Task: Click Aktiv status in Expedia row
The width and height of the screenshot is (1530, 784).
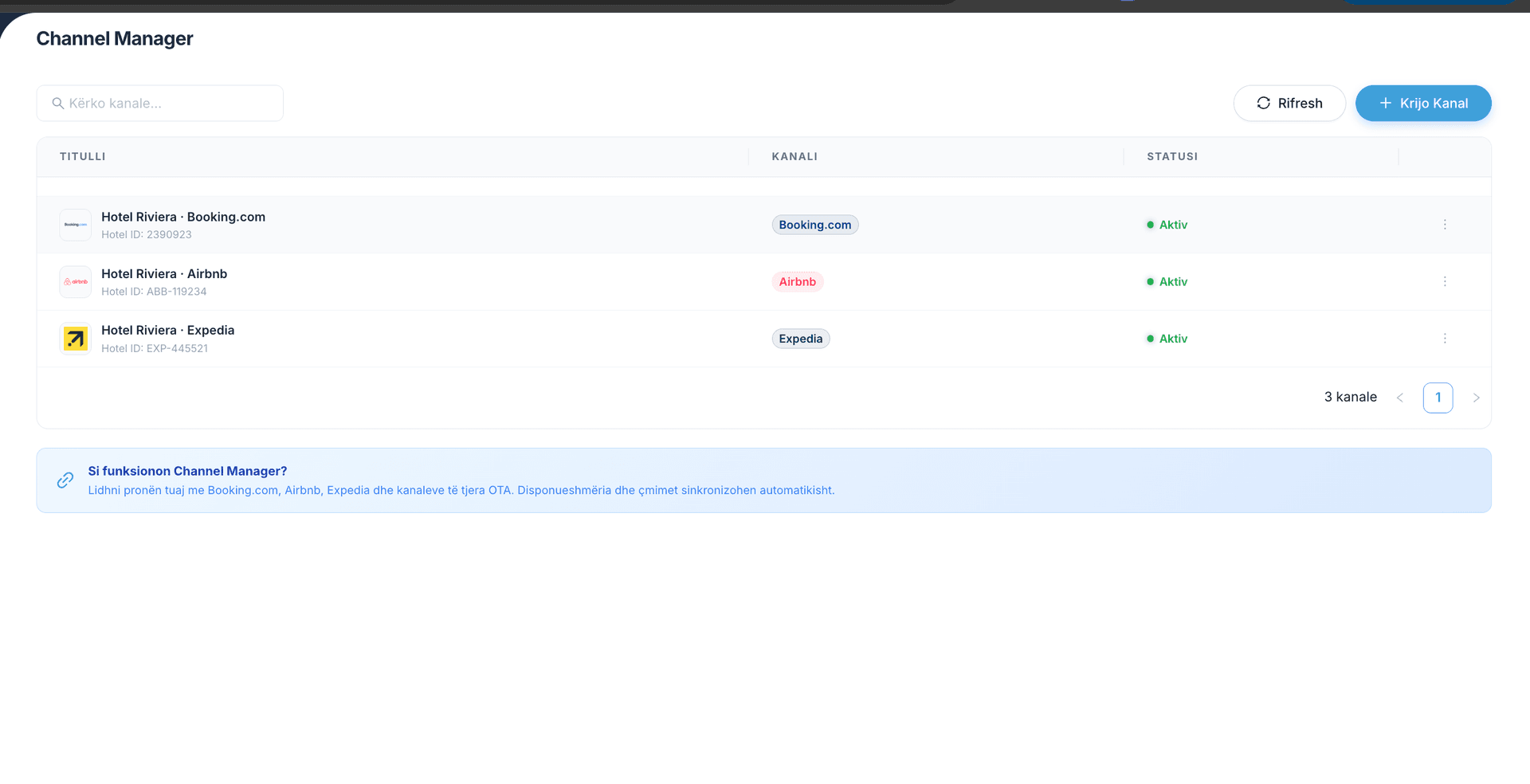Action: (x=1167, y=339)
